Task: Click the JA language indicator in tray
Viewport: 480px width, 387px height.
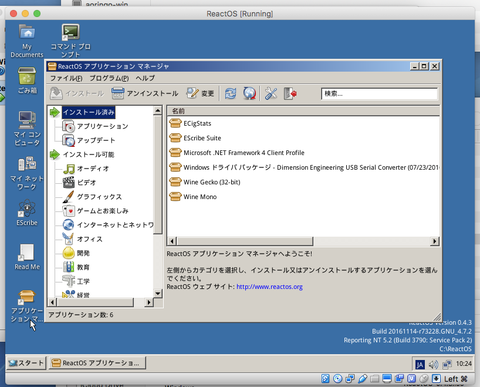Action: [420, 364]
